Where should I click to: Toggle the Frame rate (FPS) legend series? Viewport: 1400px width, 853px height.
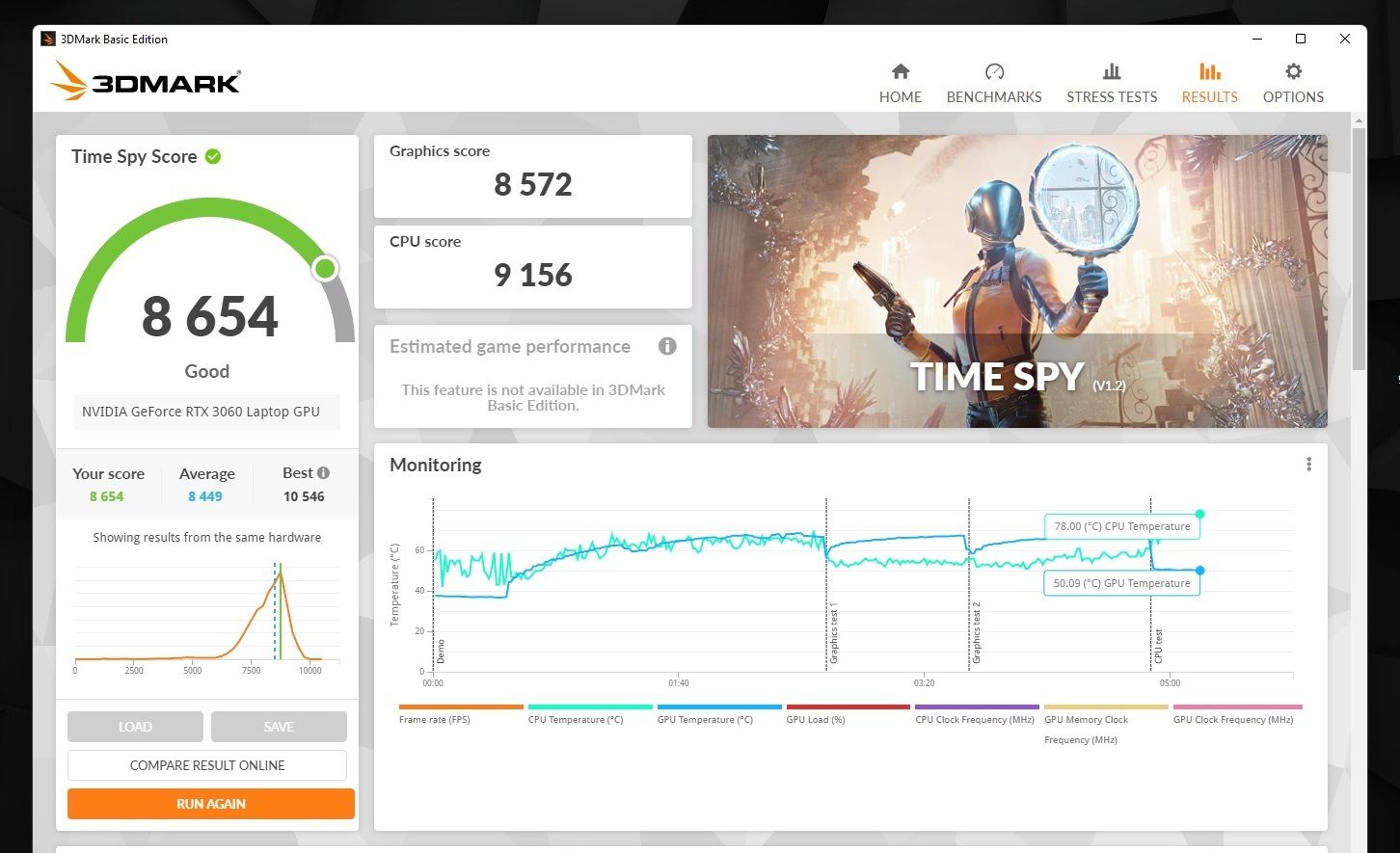pyautogui.click(x=461, y=714)
